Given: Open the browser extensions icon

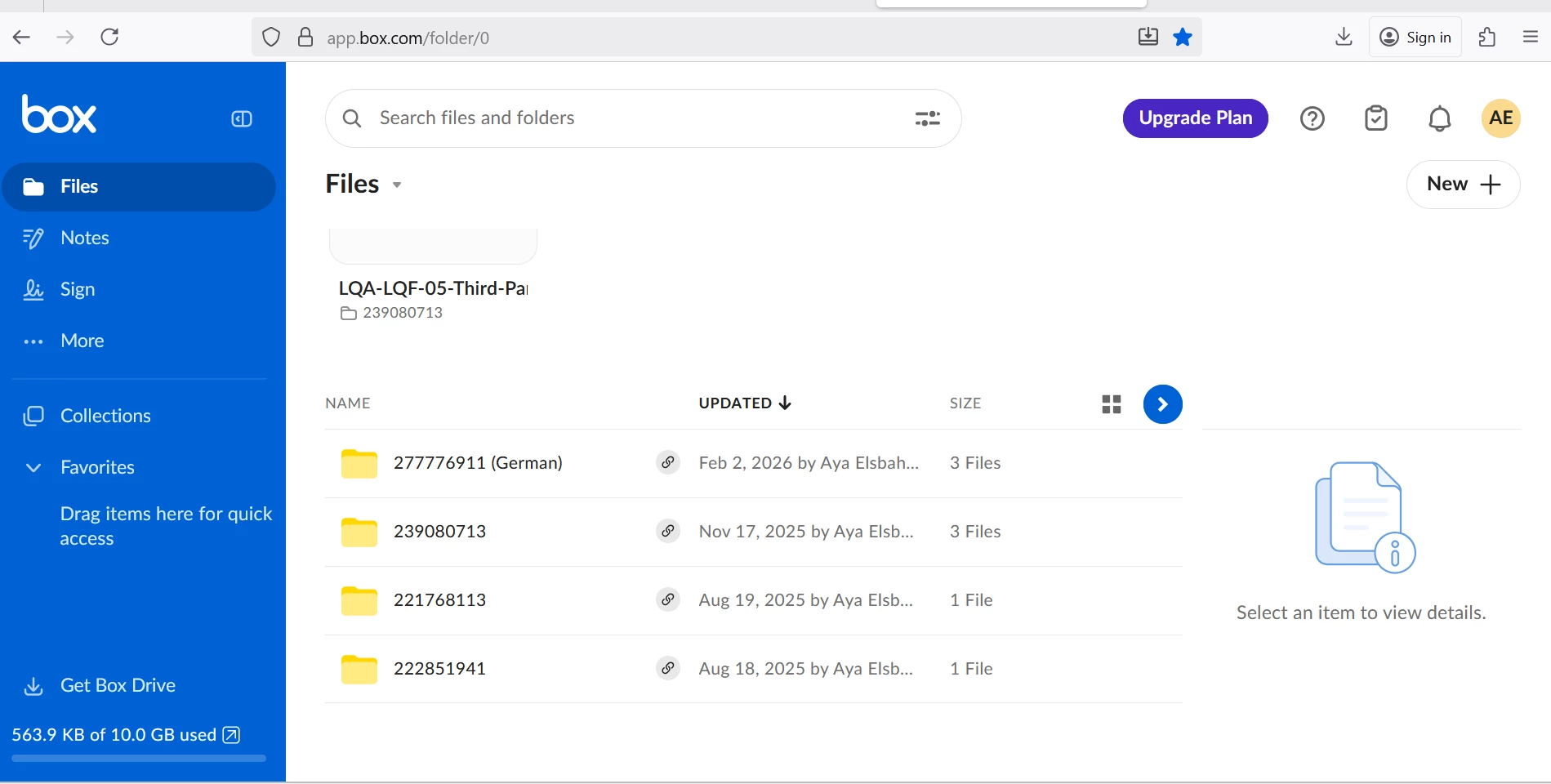Looking at the screenshot, I should tap(1486, 38).
